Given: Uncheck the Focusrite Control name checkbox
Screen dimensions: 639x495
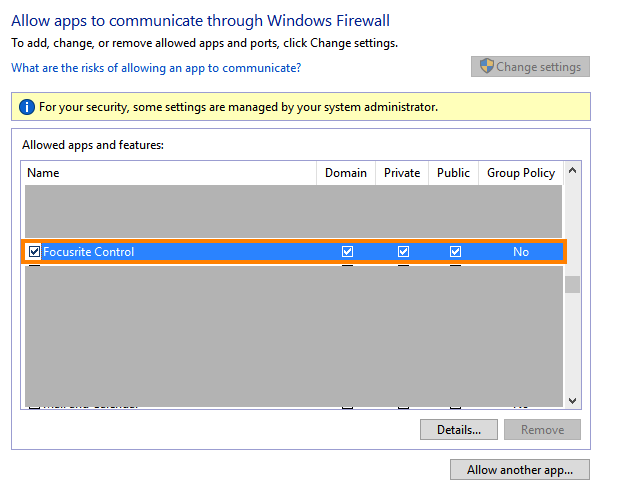Looking at the screenshot, I should click(34, 251).
